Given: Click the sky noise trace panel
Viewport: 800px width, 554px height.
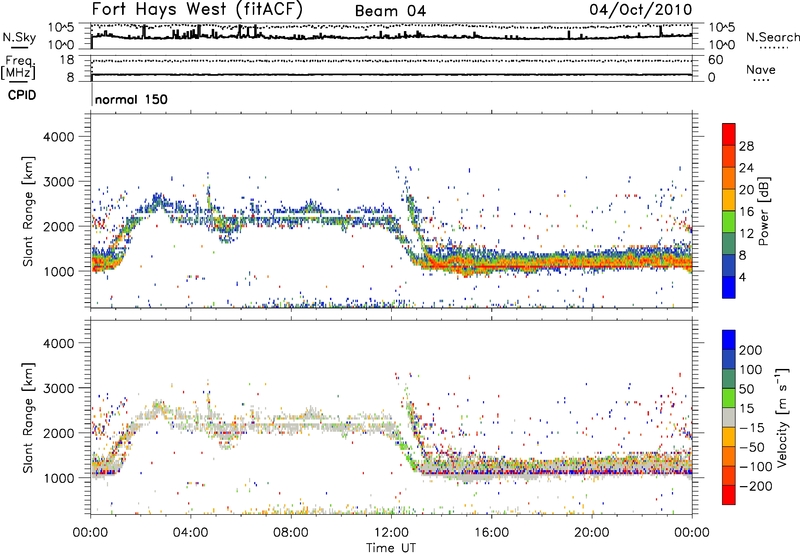Looking at the screenshot, I should click(x=391, y=36).
